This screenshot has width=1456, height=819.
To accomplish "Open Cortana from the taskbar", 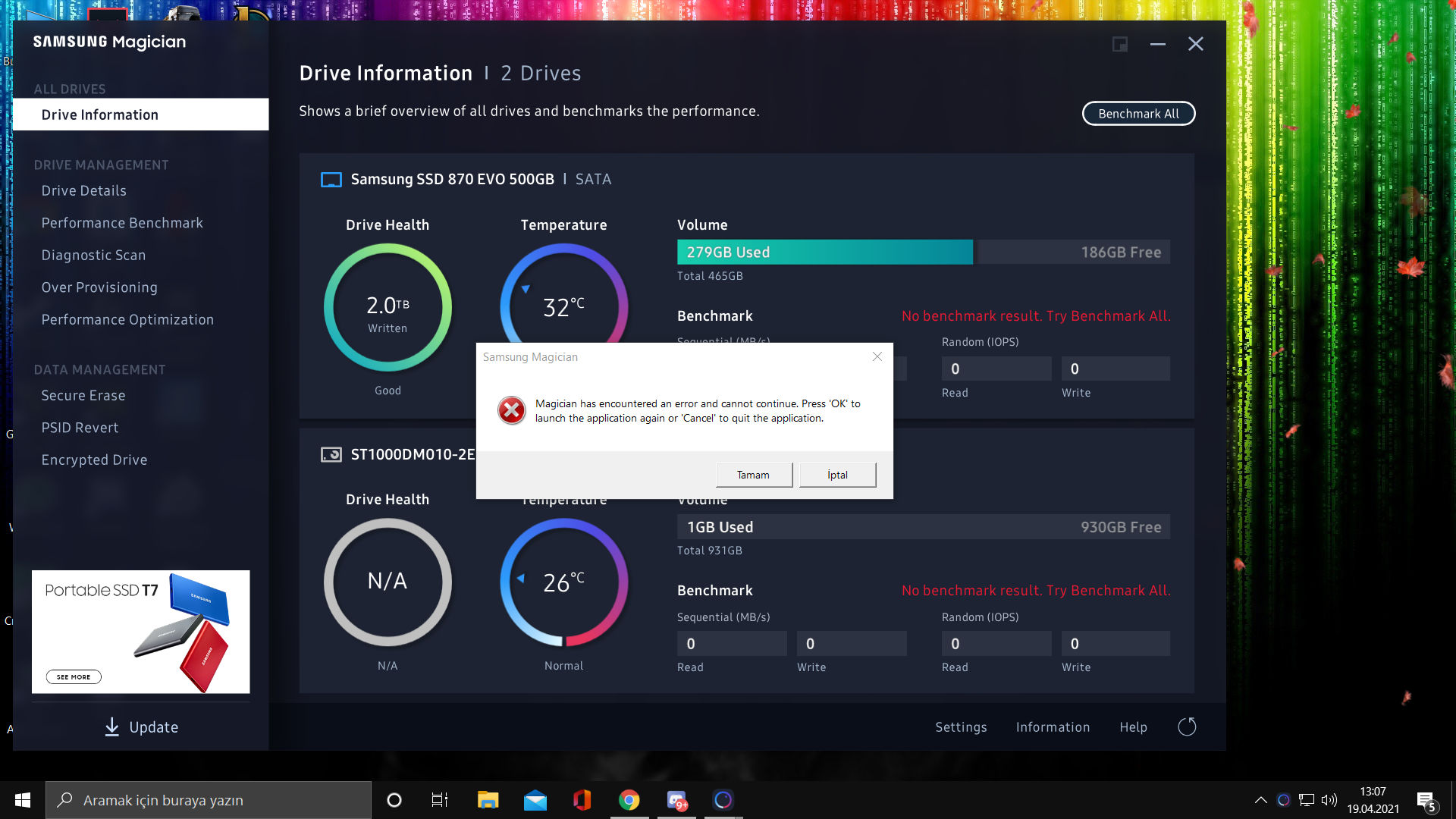I will 394,800.
